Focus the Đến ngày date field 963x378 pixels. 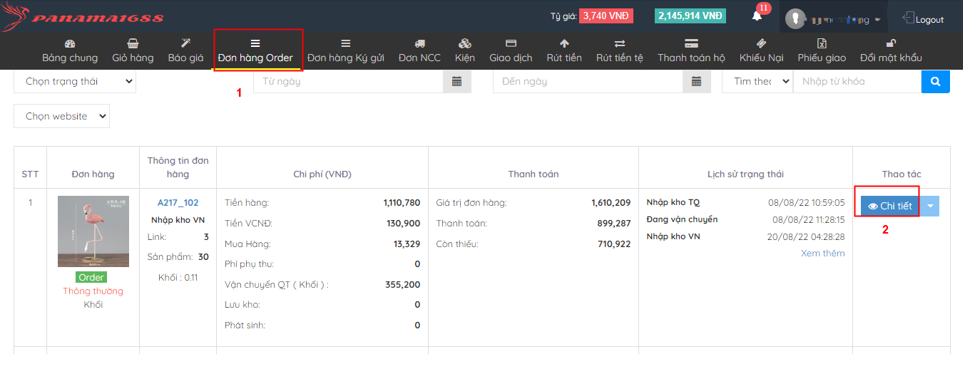click(x=588, y=81)
